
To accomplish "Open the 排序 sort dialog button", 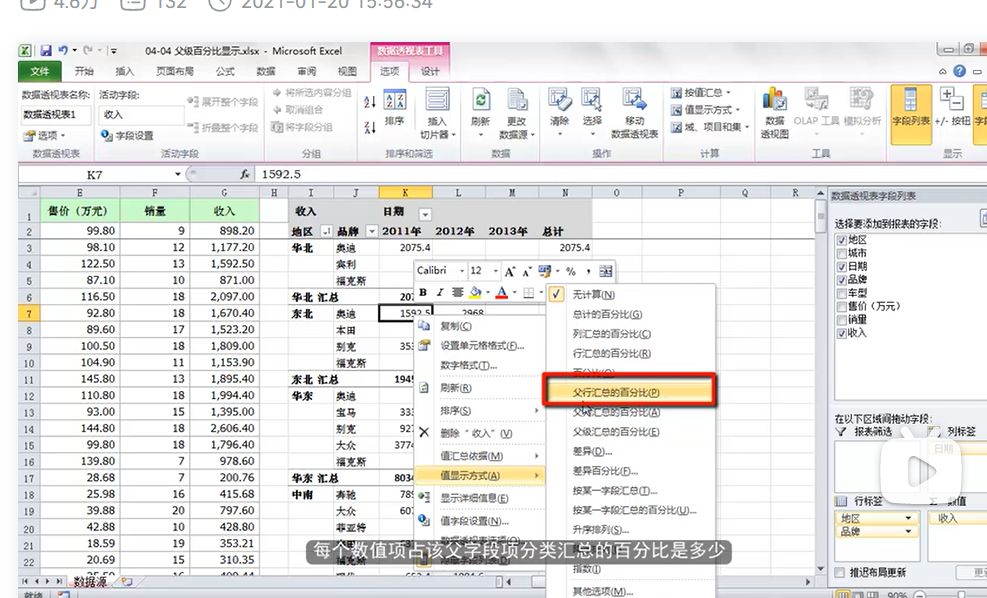I will coord(395,108).
